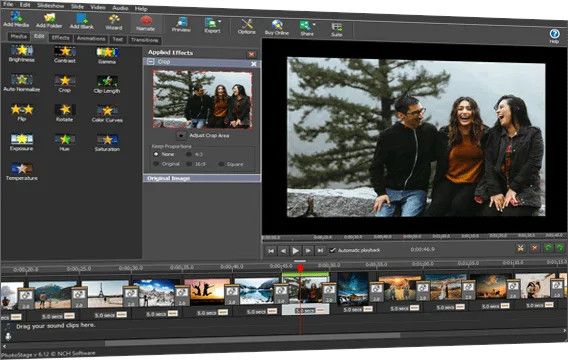Viewport: 568px width, 360px height.
Task: Click the crop preview image thumbnail
Action: pos(202,99)
